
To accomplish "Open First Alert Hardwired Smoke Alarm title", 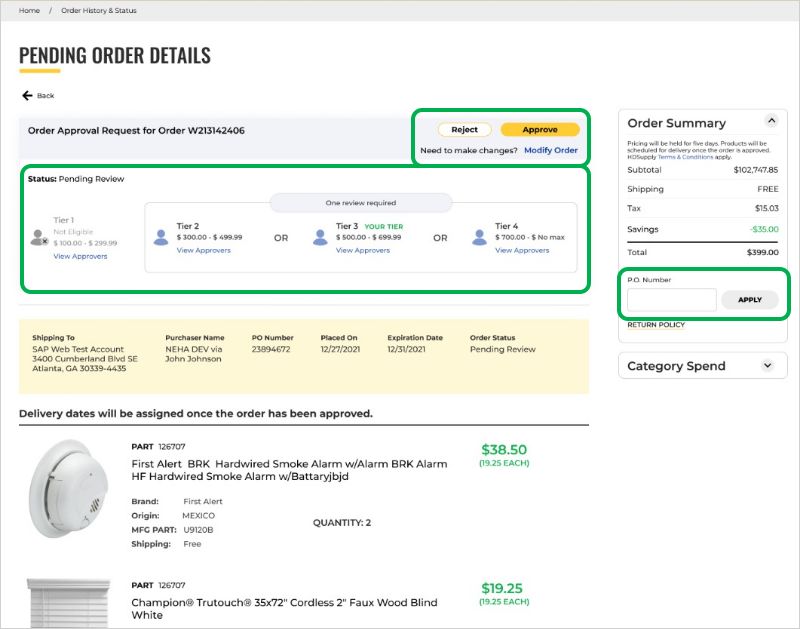I will tap(289, 470).
